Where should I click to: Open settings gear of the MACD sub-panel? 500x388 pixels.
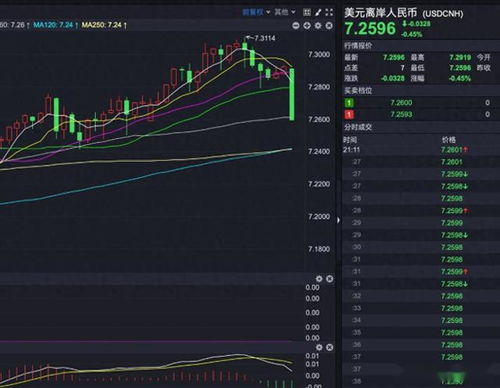(x=319, y=348)
